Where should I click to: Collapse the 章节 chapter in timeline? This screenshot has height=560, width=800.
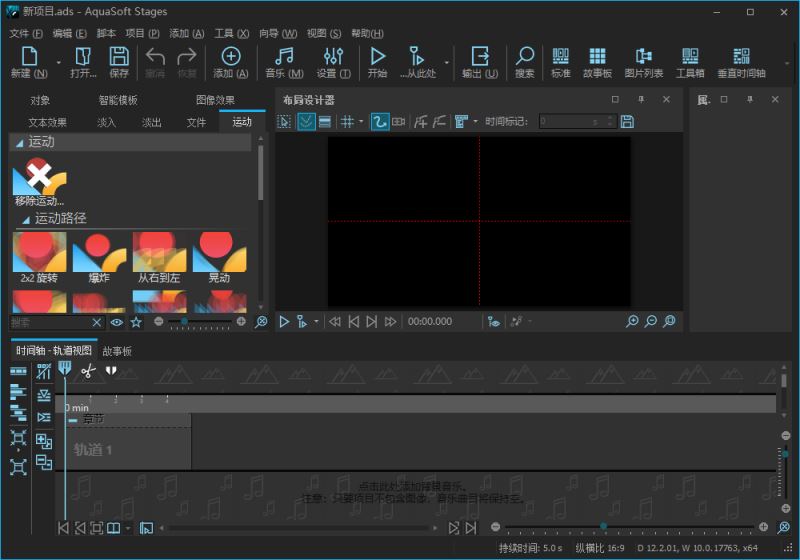(x=72, y=420)
